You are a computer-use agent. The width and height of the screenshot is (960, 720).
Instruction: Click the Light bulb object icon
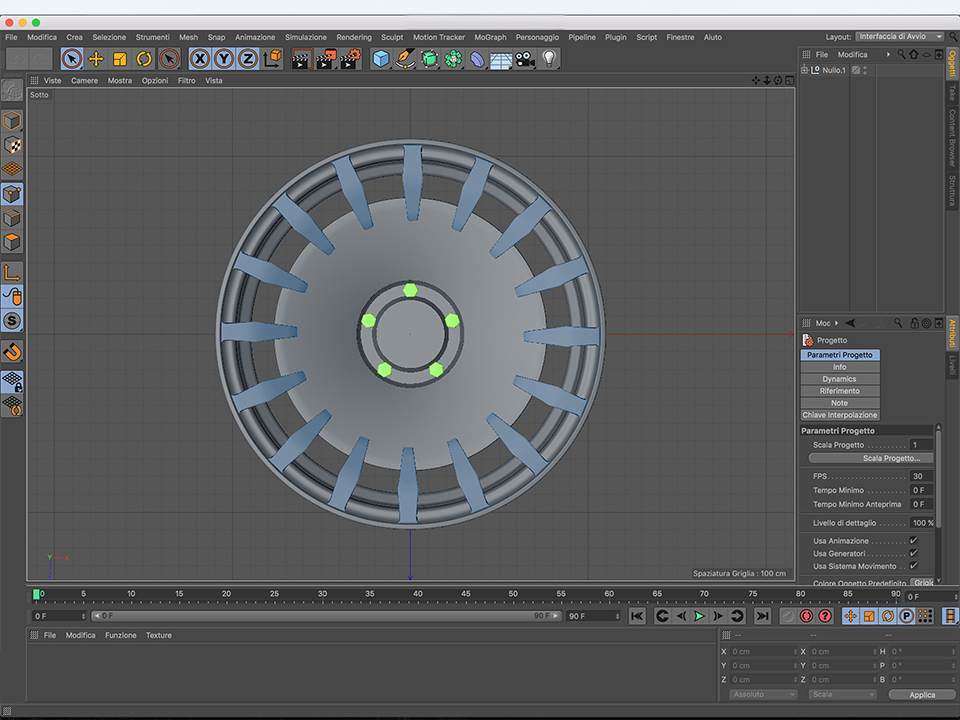click(x=549, y=59)
